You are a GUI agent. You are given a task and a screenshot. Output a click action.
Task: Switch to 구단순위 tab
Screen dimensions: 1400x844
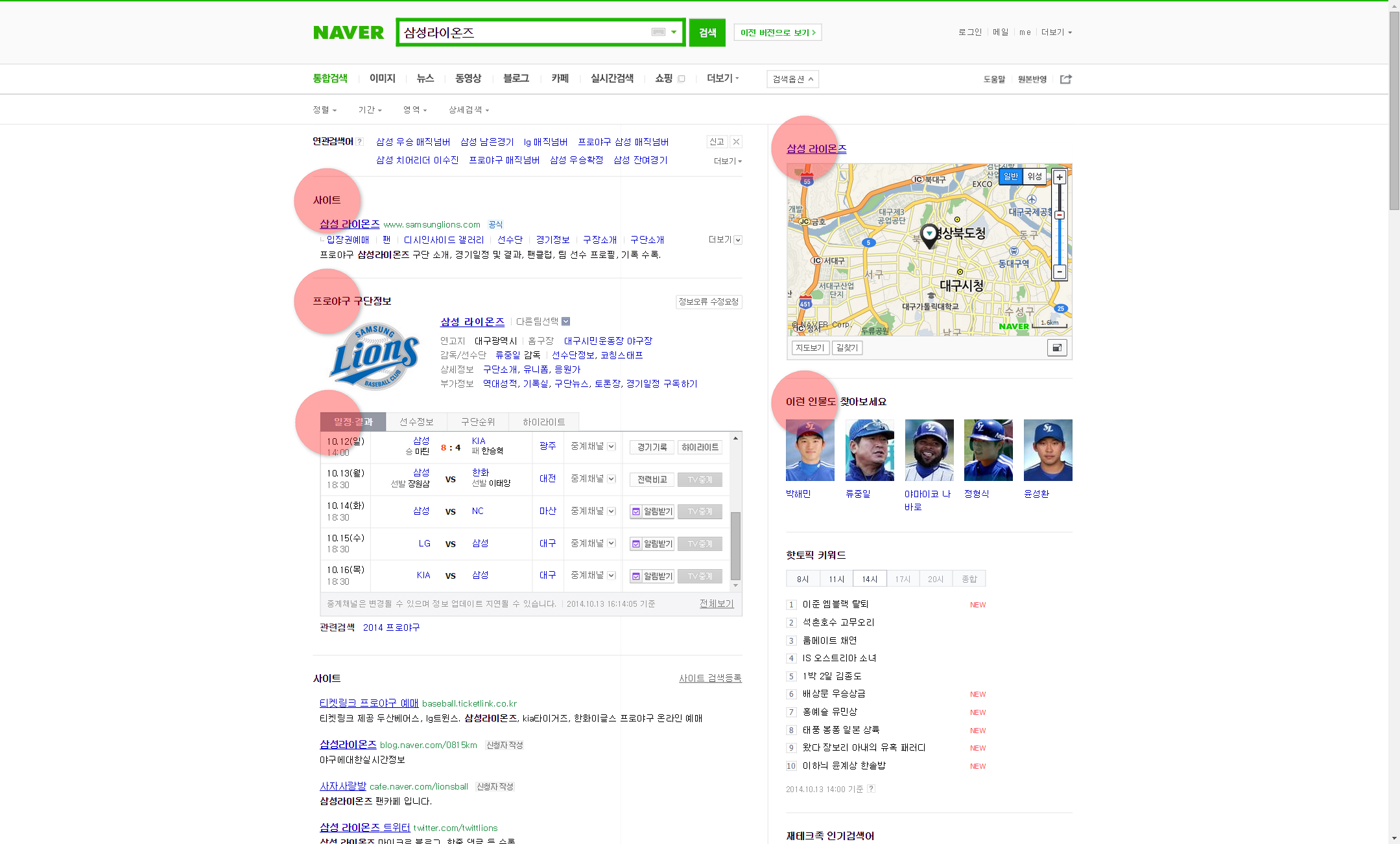478,422
